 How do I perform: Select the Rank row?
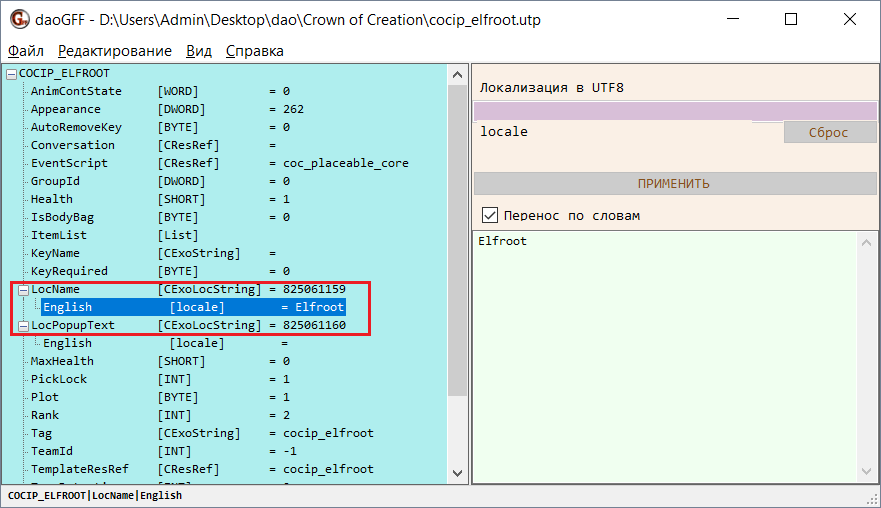click(x=160, y=415)
